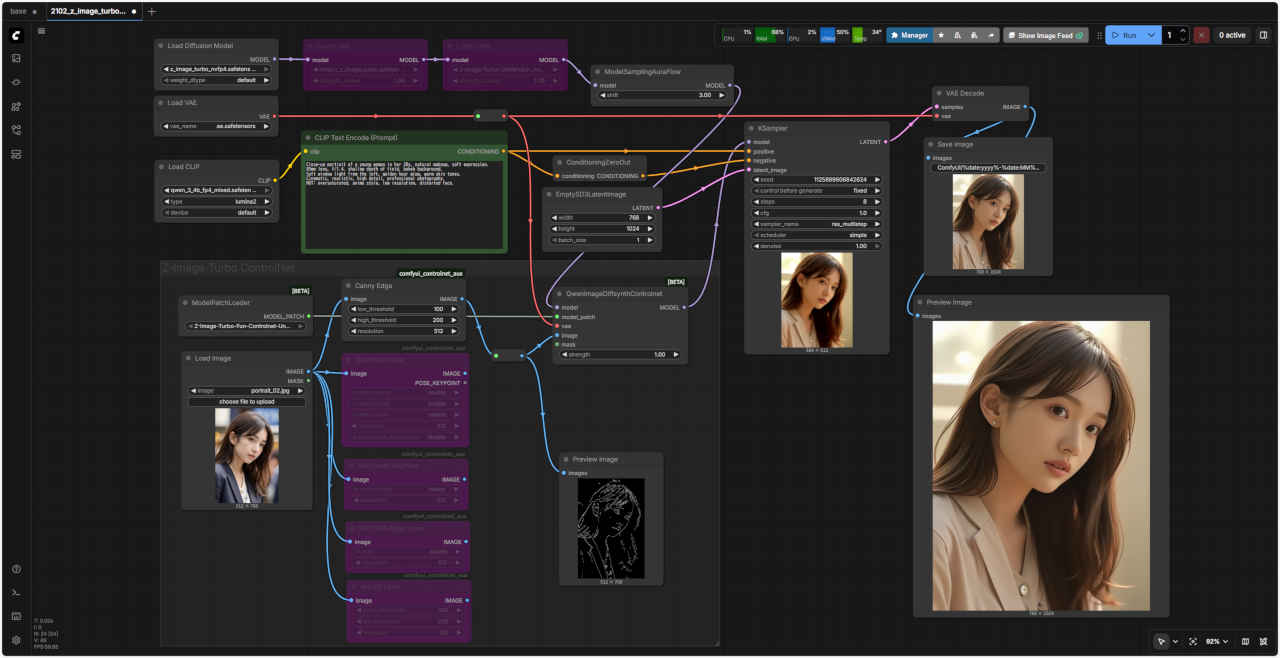Click the red cancel run button
Screen dimensions: 1280x658
click(1201, 35)
